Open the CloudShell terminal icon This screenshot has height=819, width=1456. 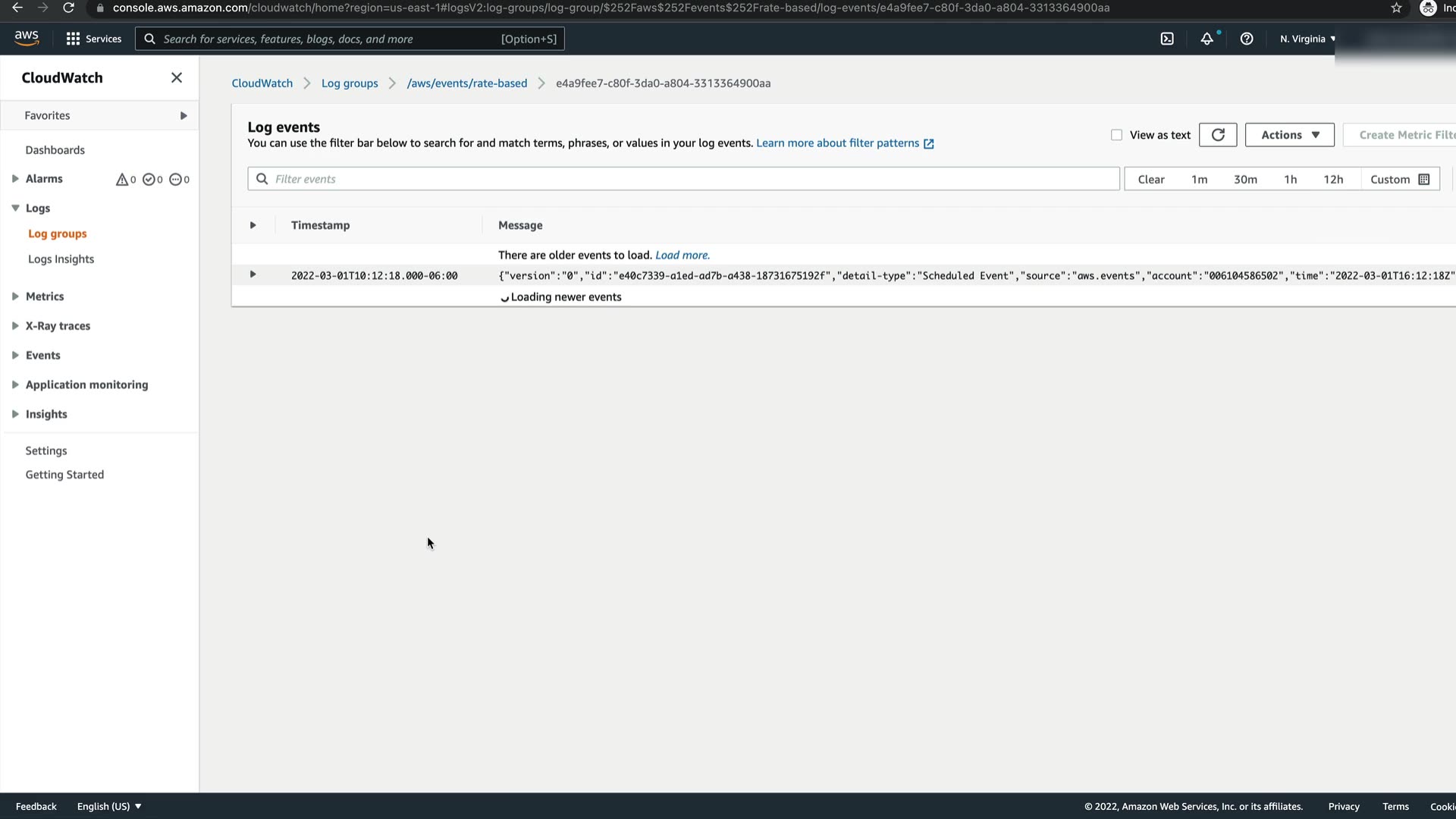tap(1167, 39)
